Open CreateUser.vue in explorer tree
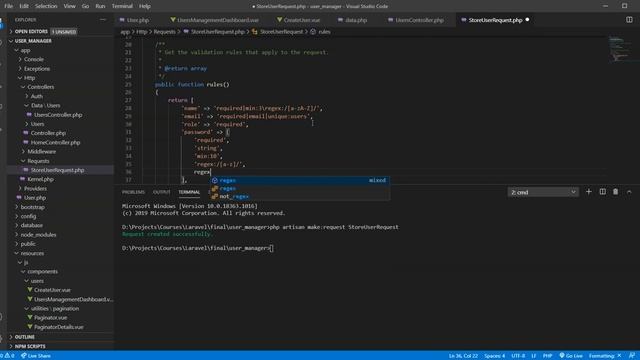The image size is (640, 360). point(60,290)
